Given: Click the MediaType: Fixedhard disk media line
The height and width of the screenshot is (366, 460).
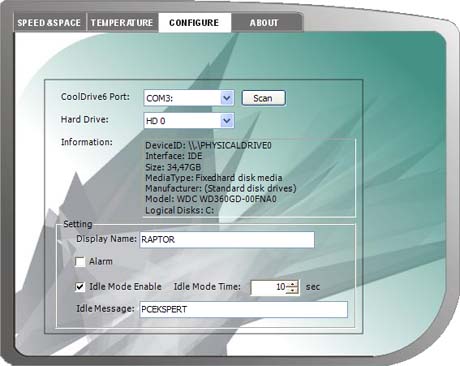Looking at the screenshot, I should [214, 178].
